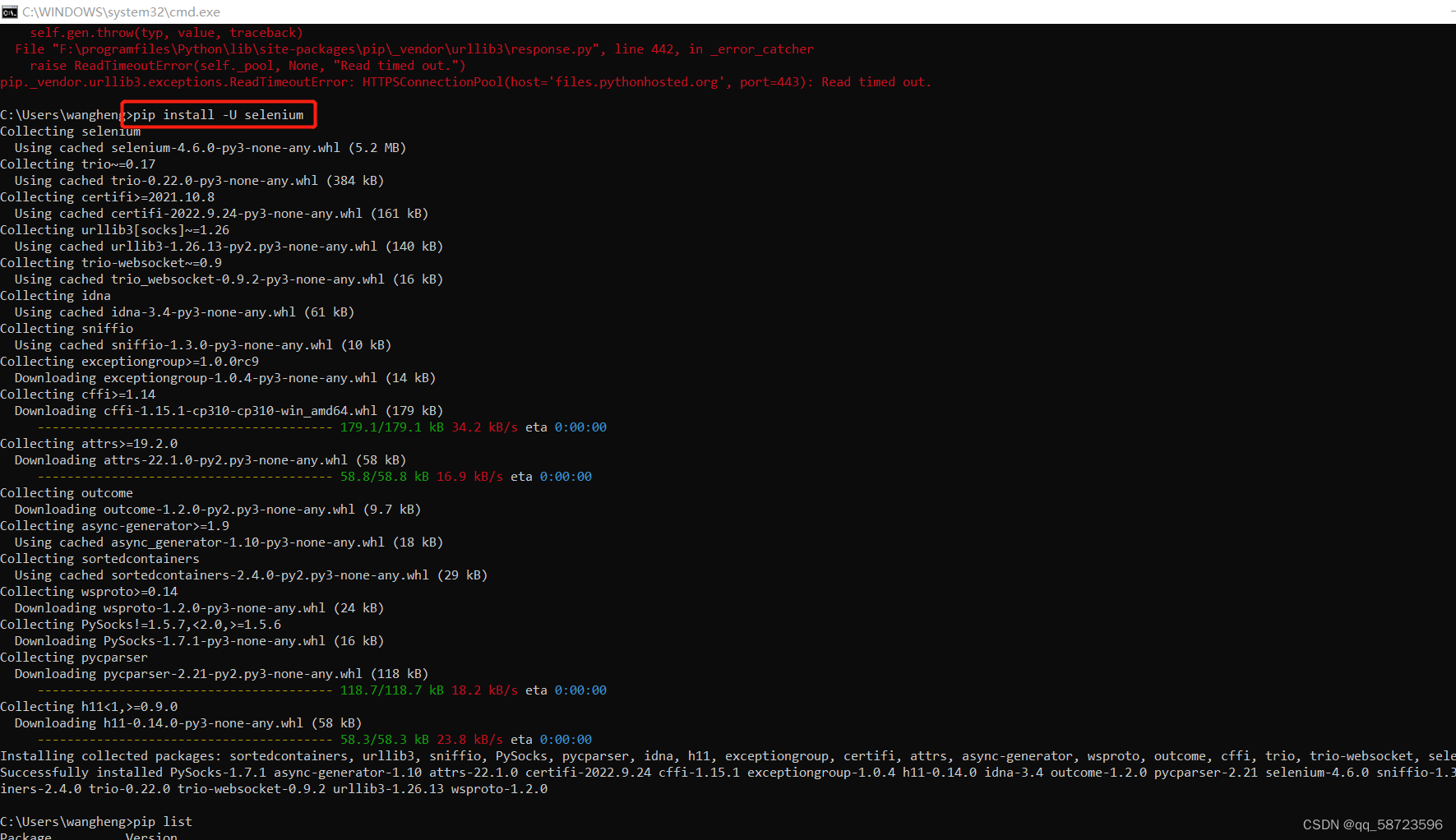This screenshot has width=1456, height=840.
Task: Click the ReadTimeoutError exception line
Action: pyautogui.click(x=465, y=81)
